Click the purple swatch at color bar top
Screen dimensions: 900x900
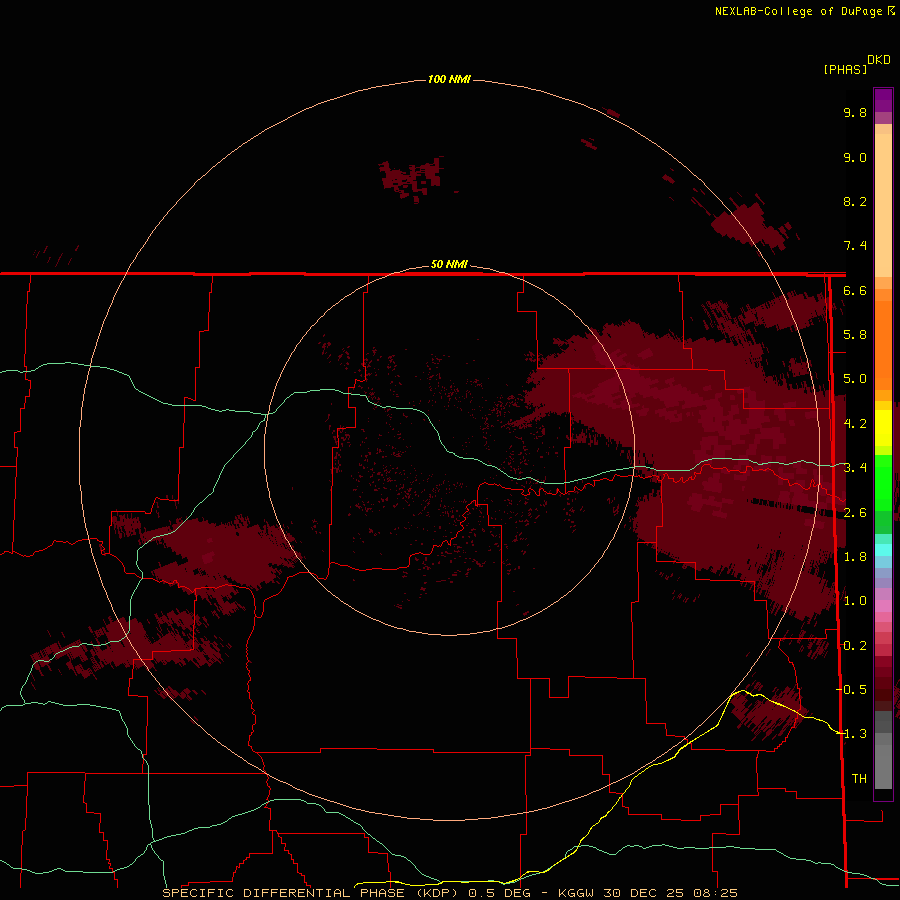point(883,100)
